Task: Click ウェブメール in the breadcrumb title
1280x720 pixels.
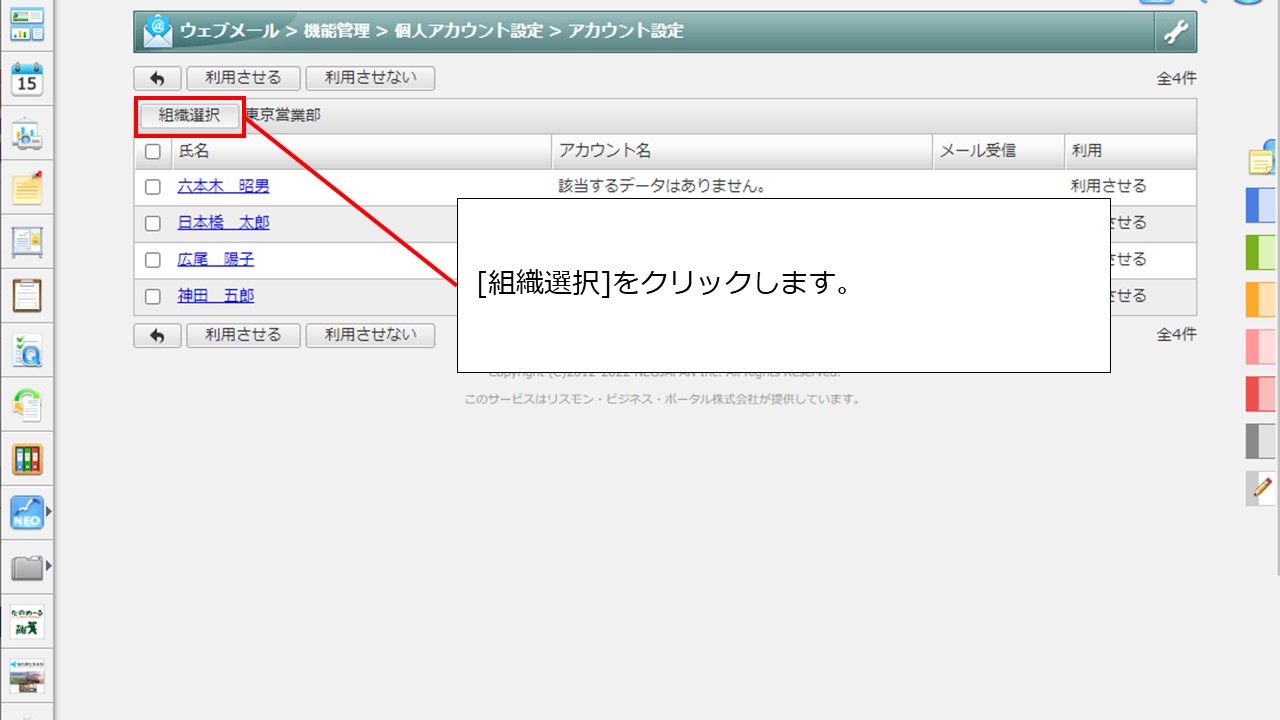Action: point(229,31)
